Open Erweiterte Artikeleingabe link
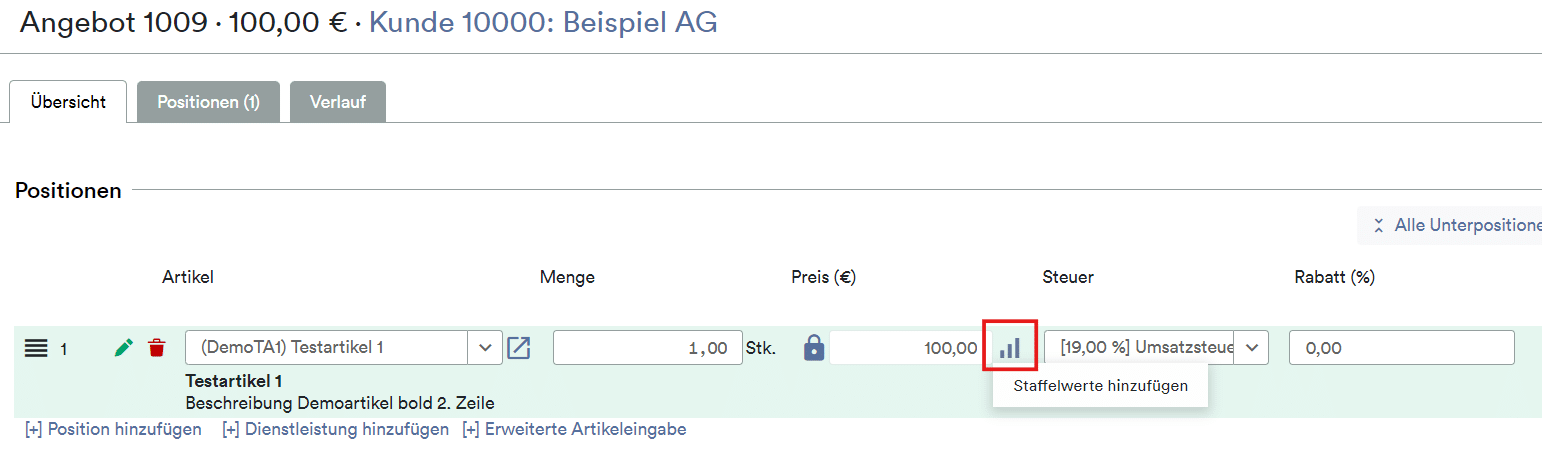Viewport: 1542px width, 472px height. 574,429
